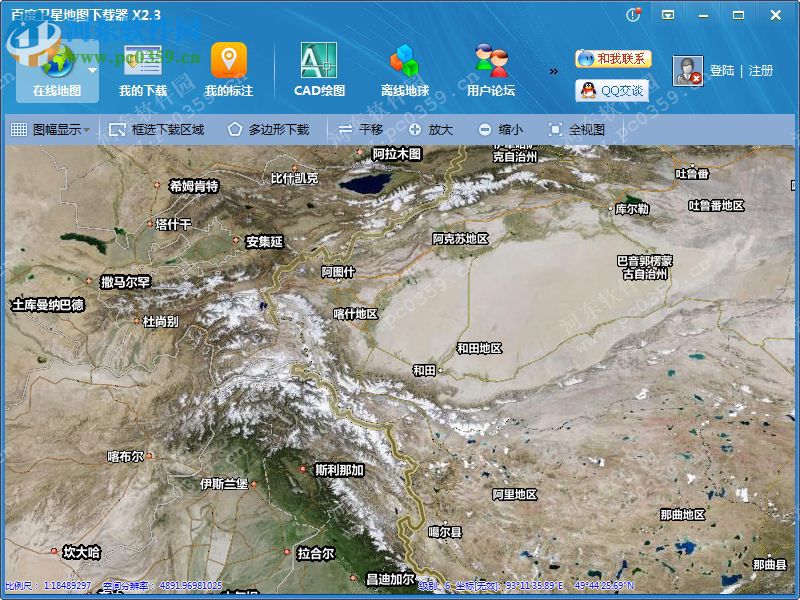
Task: Click the 斯利那加 city label
Action: point(339,470)
